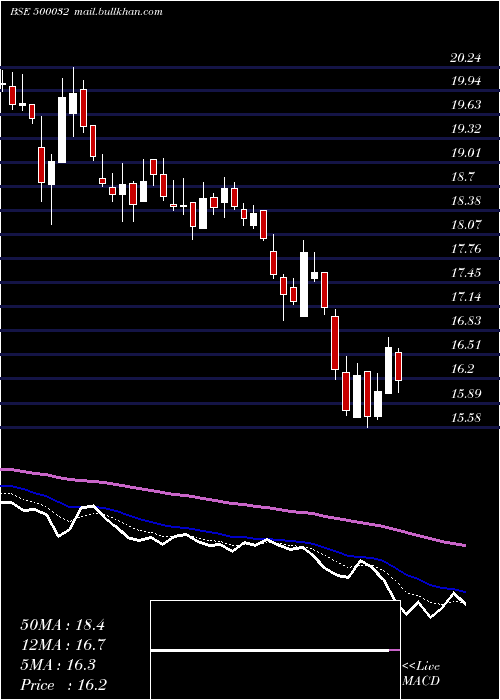
Task: Click the tall white candle below 17.76
Action: point(304,284)
